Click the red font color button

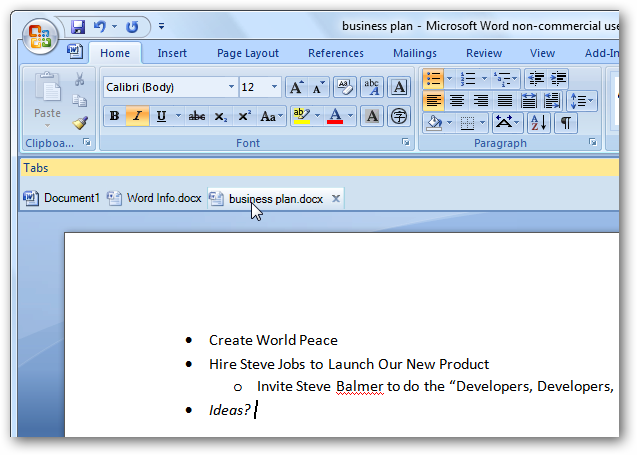336,117
